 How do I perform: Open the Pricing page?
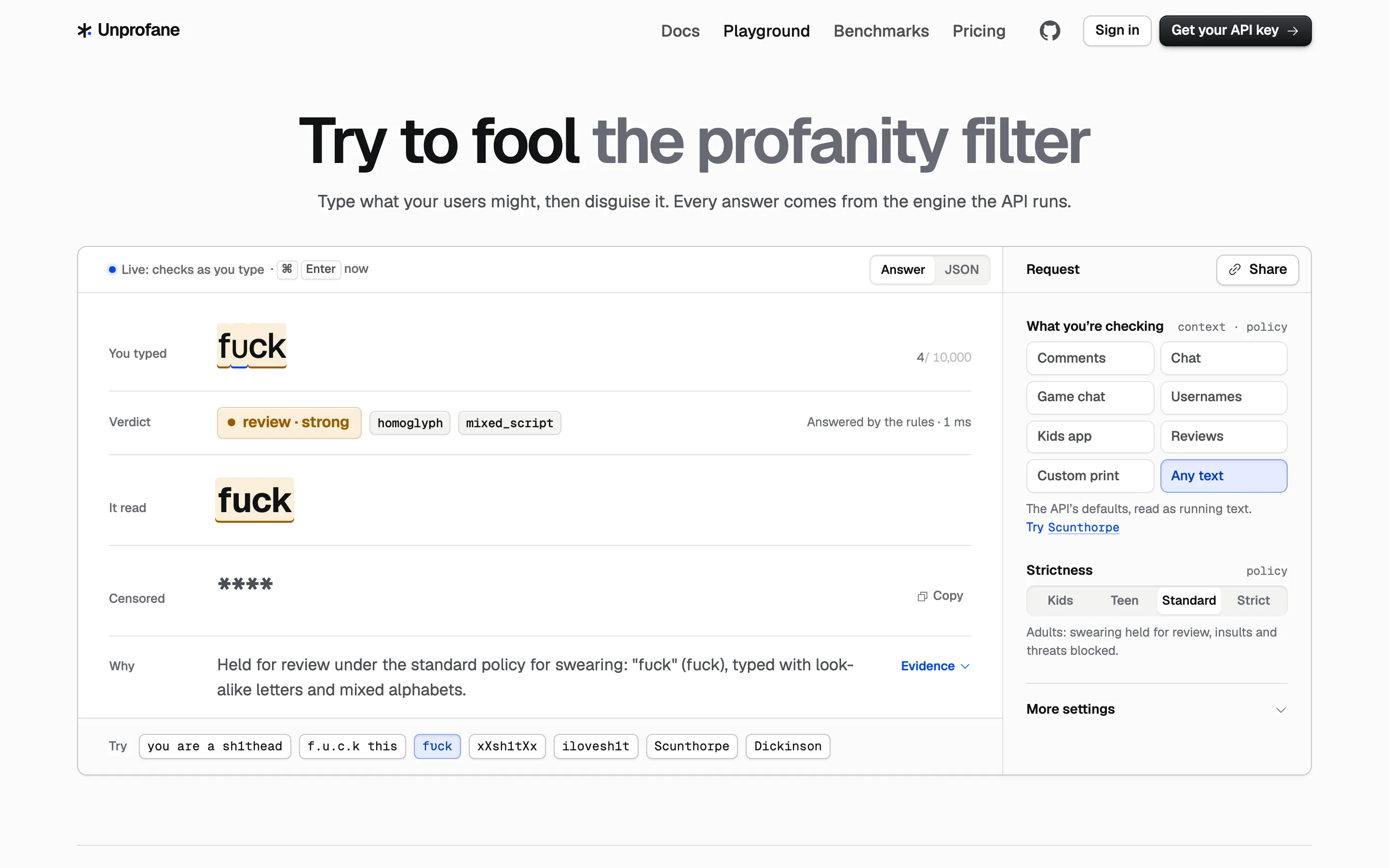(979, 30)
